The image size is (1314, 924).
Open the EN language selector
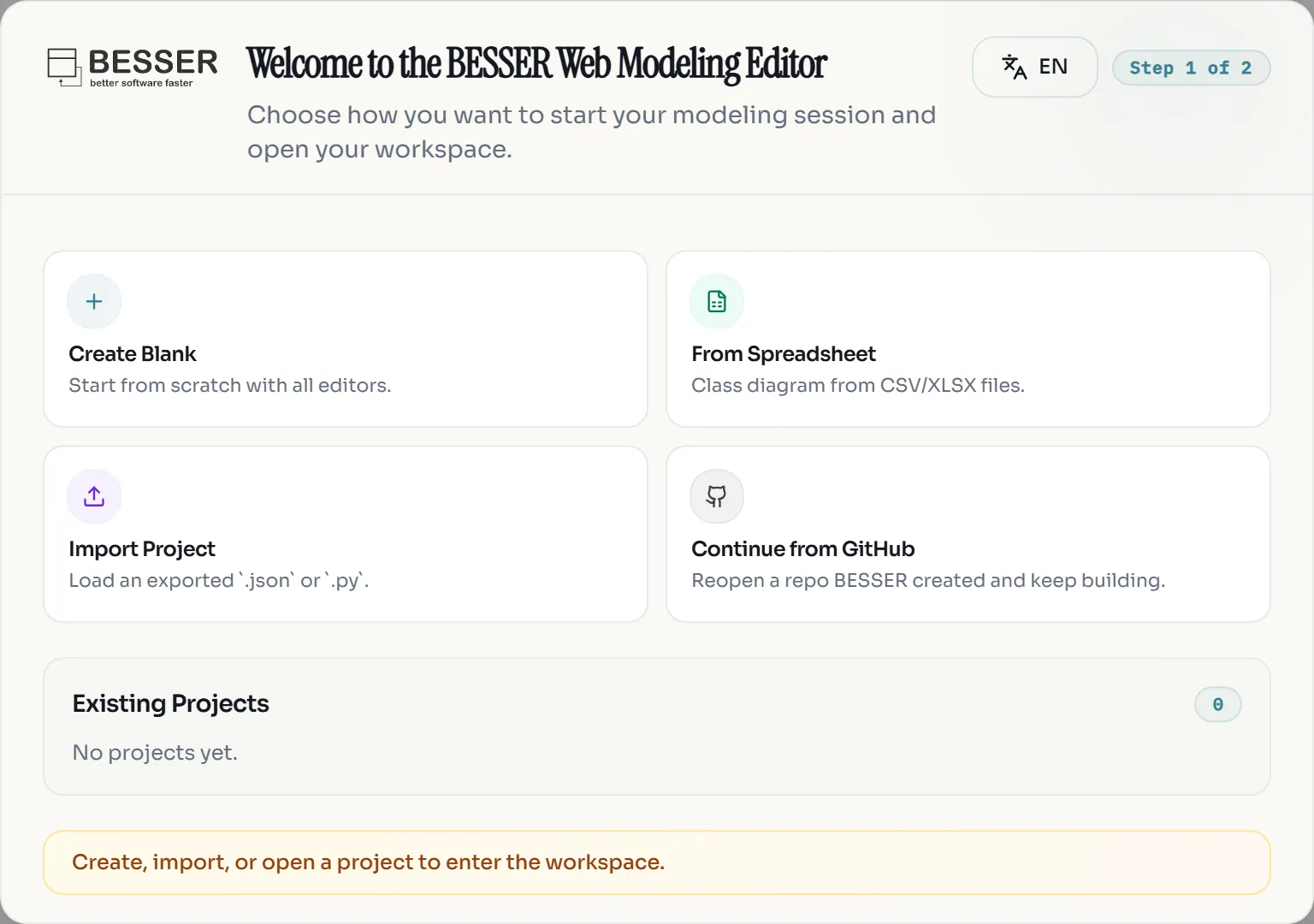pyautogui.click(x=1035, y=67)
